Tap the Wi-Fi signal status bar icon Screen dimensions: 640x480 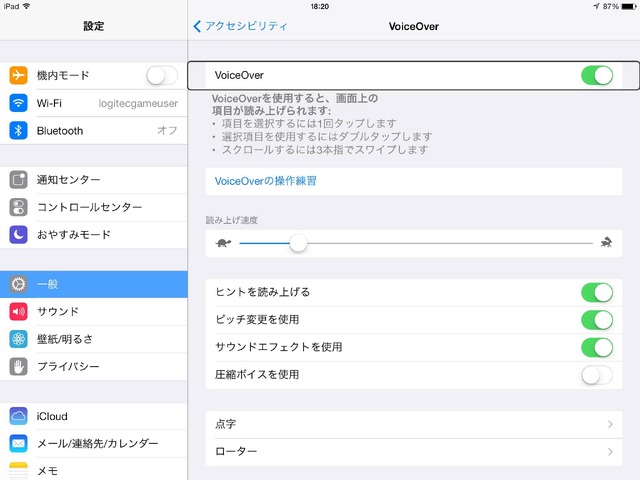point(27,6)
